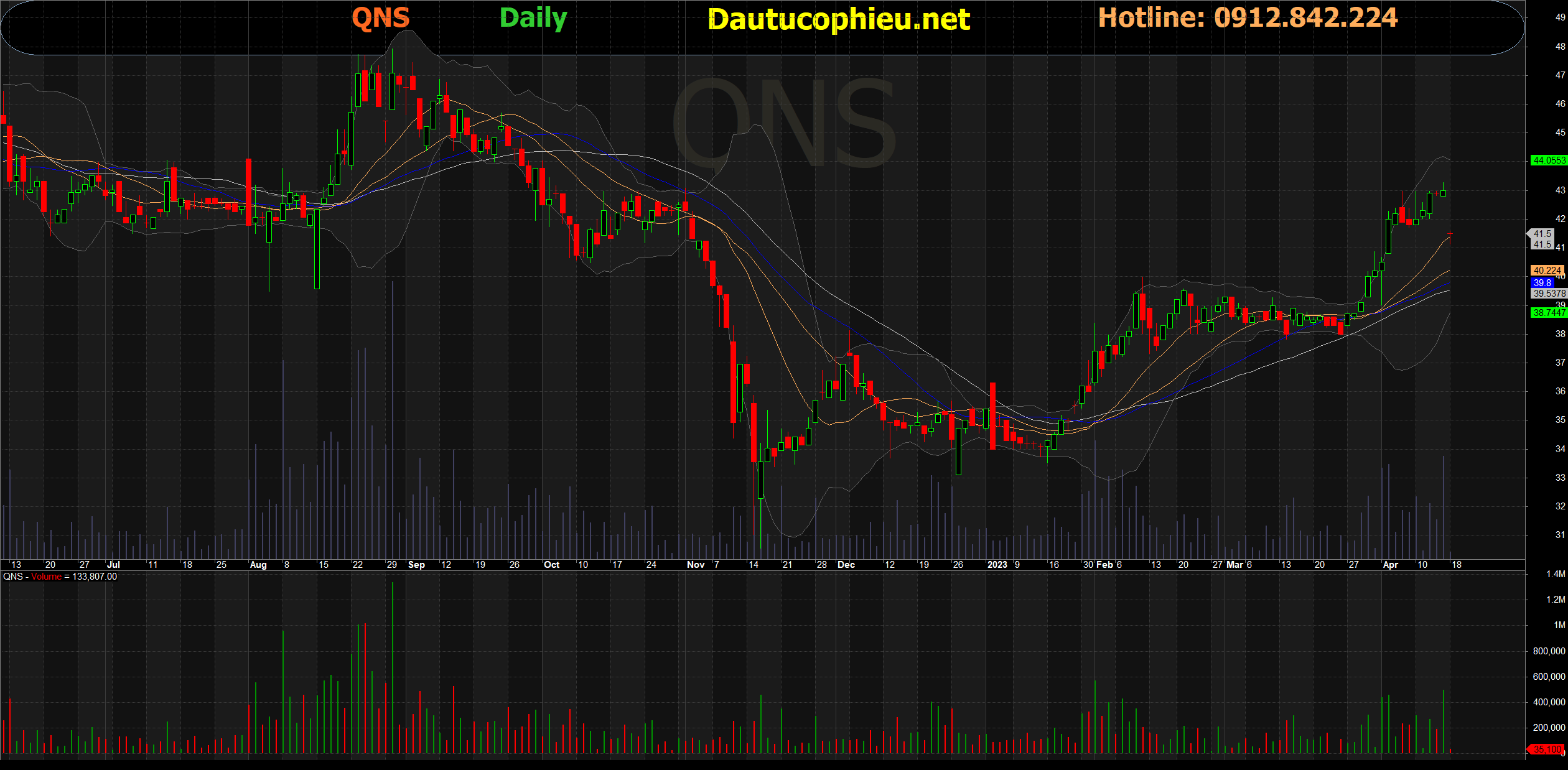Click the green 38.7447 lower band tag

click(x=1548, y=312)
